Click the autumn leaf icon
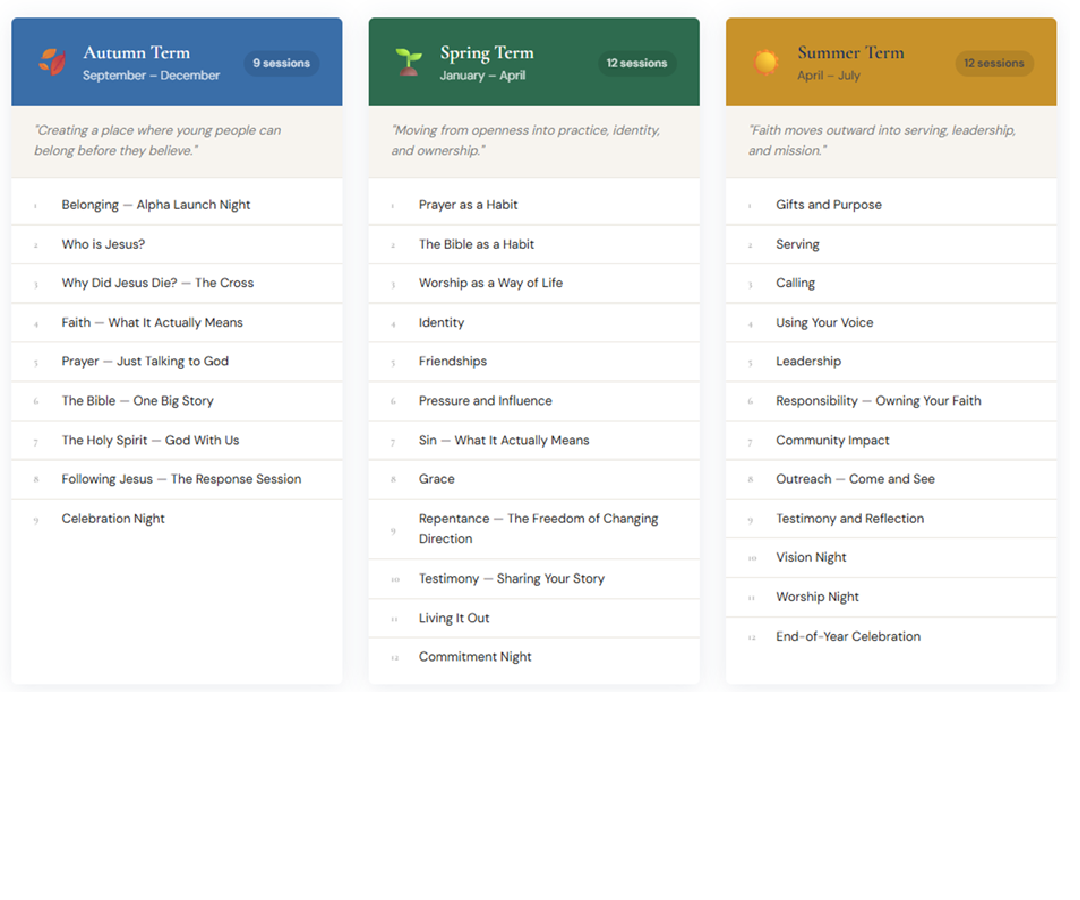The height and width of the screenshot is (900, 1080). click(x=52, y=62)
